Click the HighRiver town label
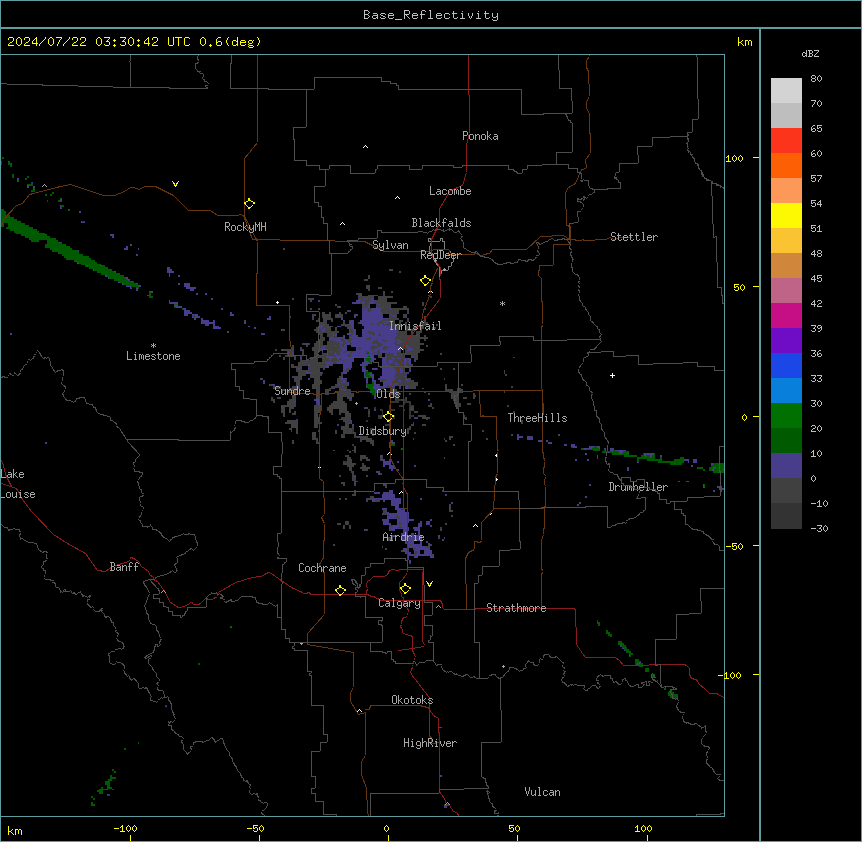 [430, 743]
